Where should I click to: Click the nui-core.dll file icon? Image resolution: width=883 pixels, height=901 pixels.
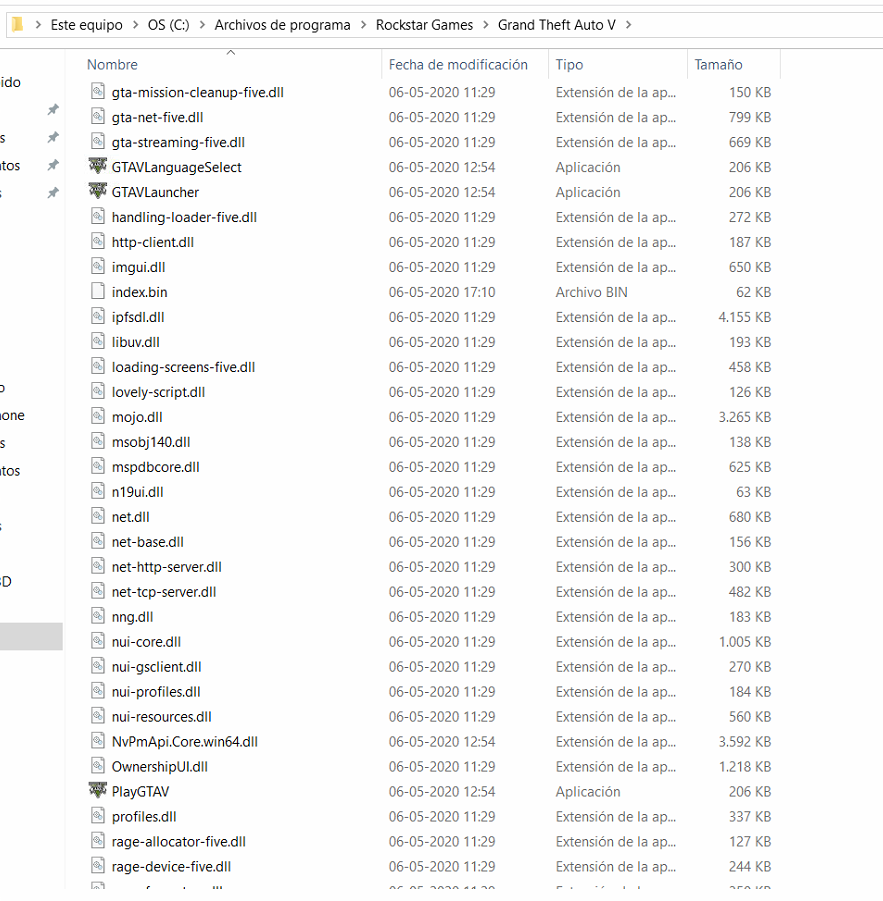tap(98, 641)
